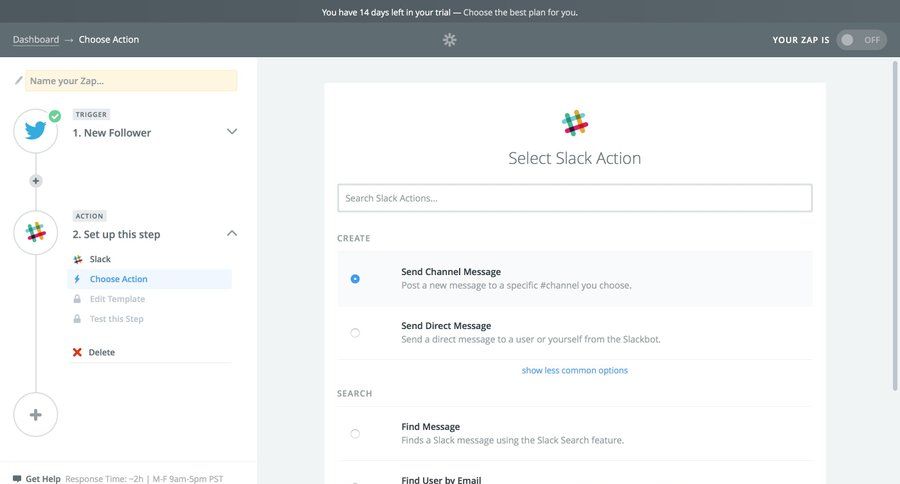Viewport: 900px width, 484px height.
Task: Click Choose Action breadcrumb text
Action: [x=108, y=40]
